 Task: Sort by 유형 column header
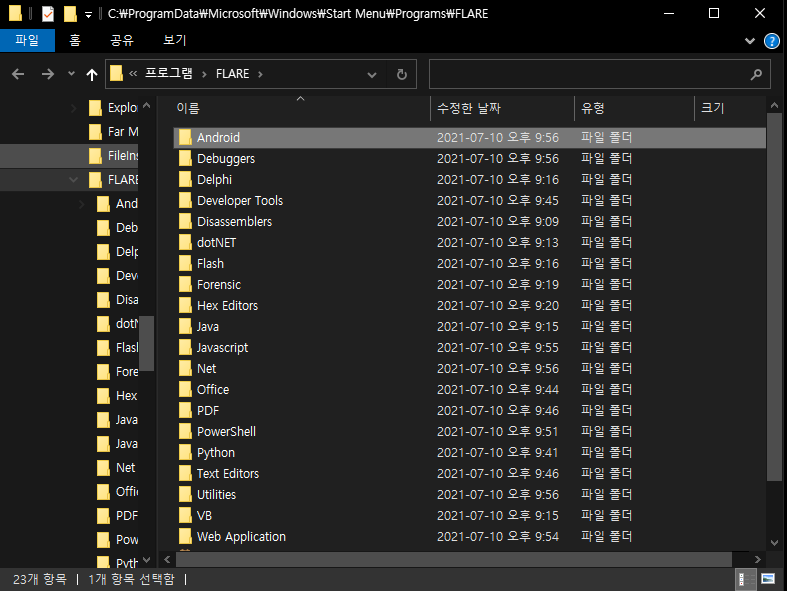[593, 108]
